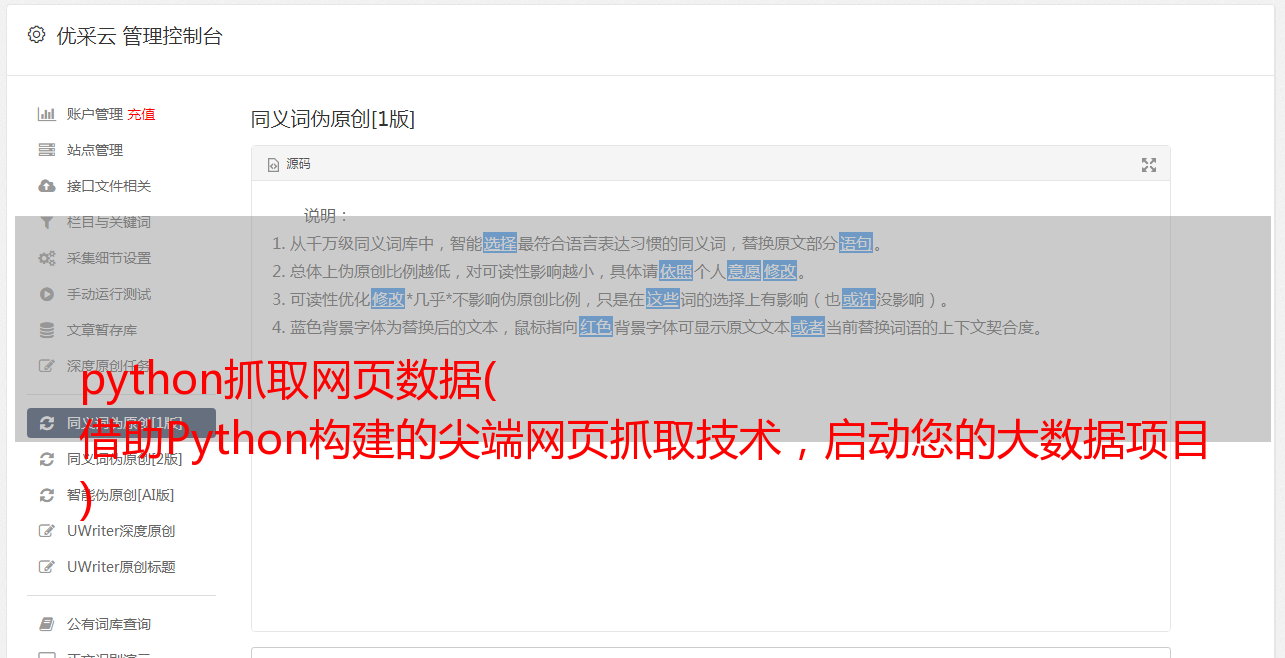Click the book icon next to 公有词库查询

click(46, 624)
